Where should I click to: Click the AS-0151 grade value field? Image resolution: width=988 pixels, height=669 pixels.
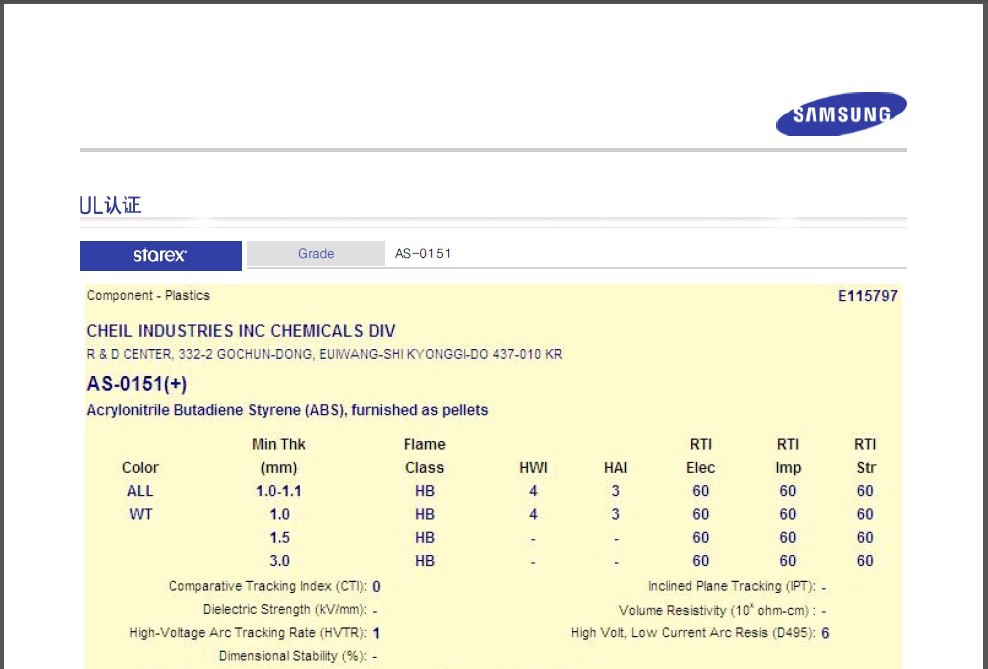coord(423,254)
